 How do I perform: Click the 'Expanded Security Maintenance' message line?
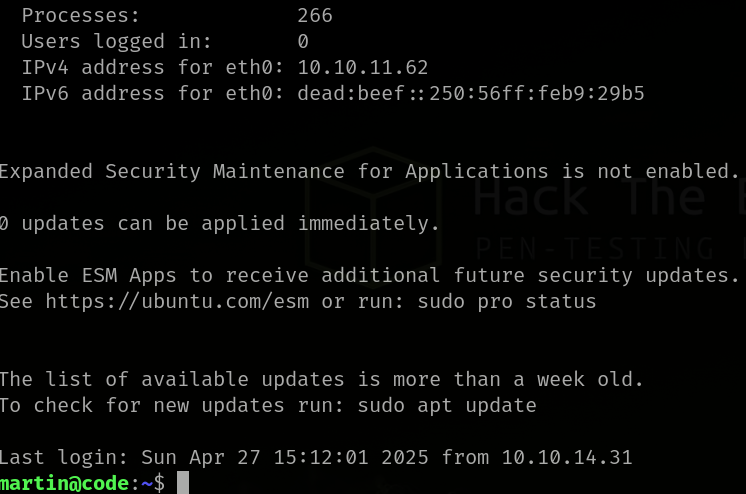tap(368, 171)
